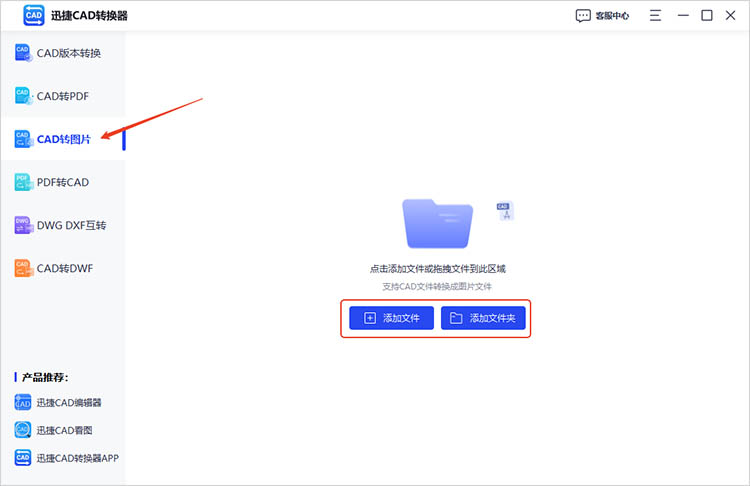Click the CAD版本转换 sidebar icon
Image resolution: width=750 pixels, height=486 pixels.
coord(23,53)
